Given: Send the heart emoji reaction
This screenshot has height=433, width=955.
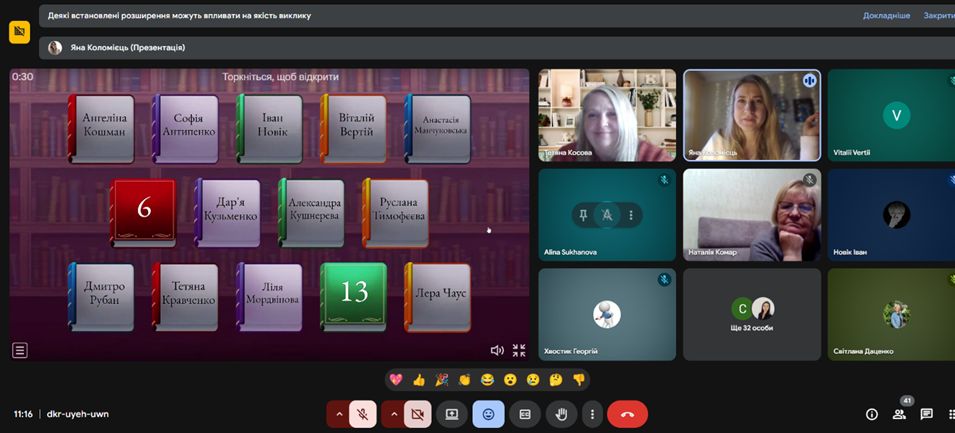Looking at the screenshot, I should pos(396,380).
